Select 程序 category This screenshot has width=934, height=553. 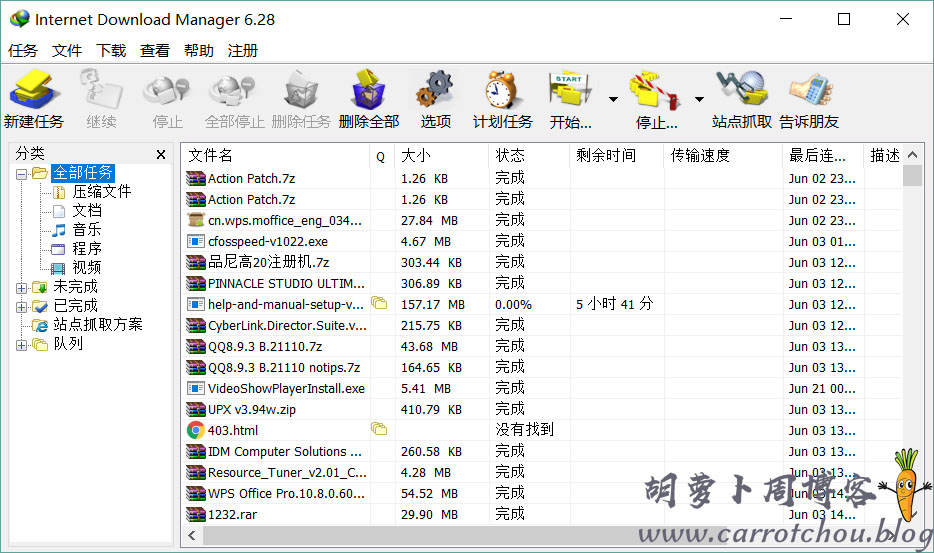(87, 248)
